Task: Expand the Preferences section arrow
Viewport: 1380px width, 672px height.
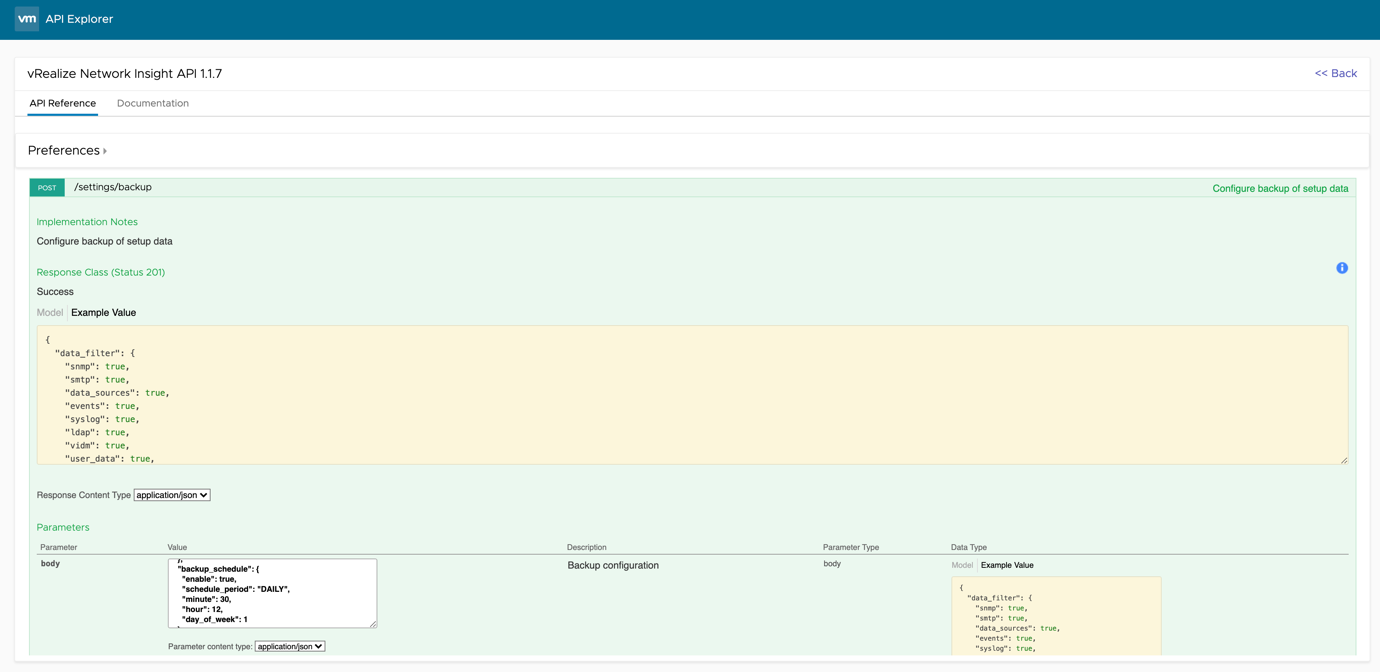Action: [105, 151]
